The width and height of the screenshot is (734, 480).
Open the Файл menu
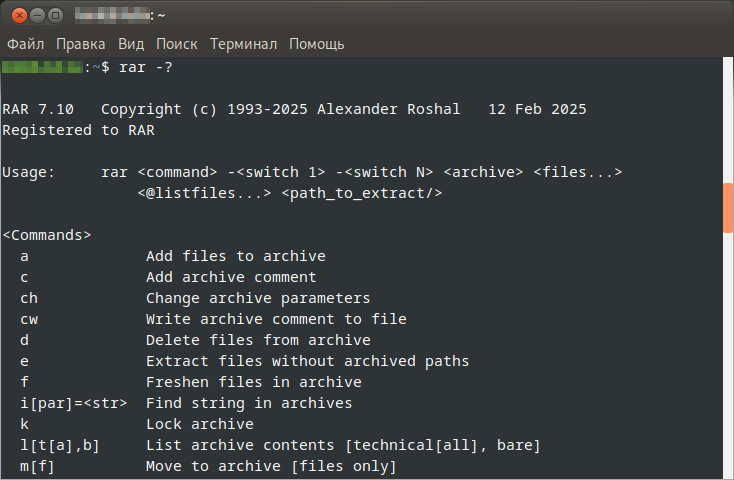click(x=26, y=44)
